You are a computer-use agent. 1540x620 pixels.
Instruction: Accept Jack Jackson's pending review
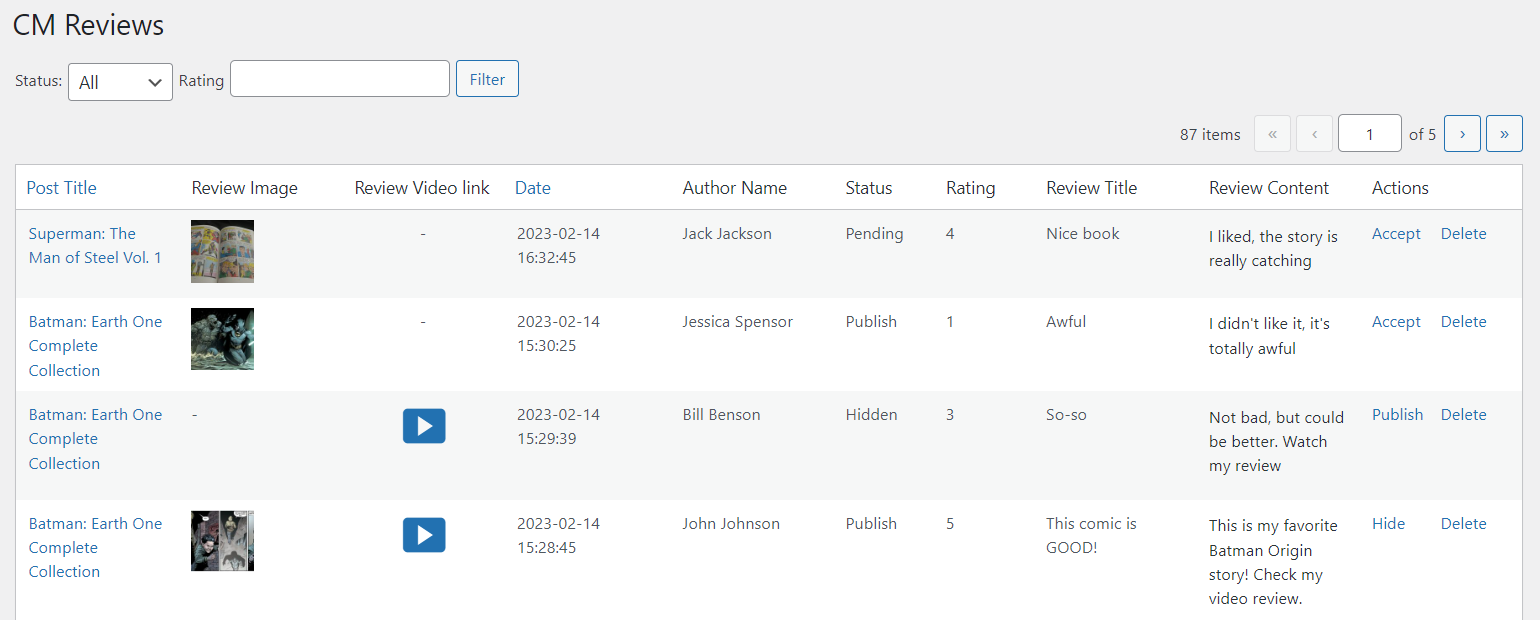pos(1396,234)
